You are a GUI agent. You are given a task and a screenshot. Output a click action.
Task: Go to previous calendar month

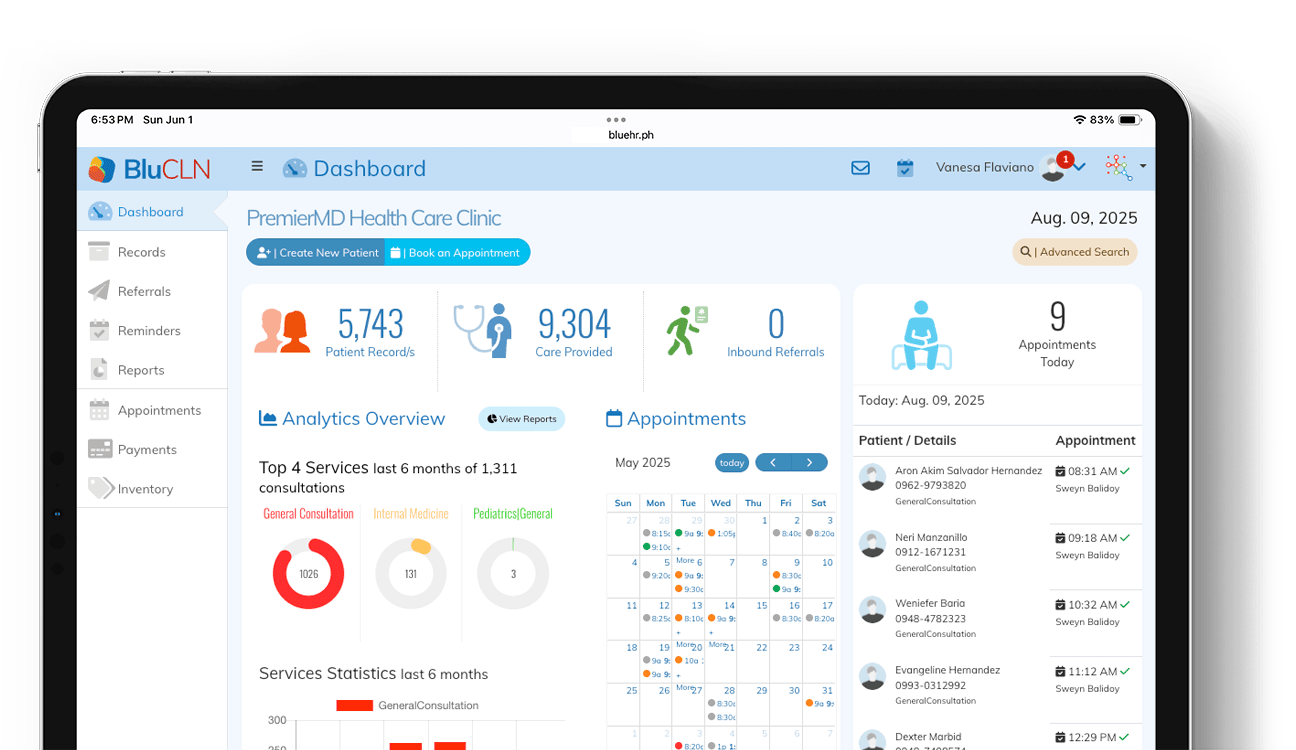click(x=773, y=463)
